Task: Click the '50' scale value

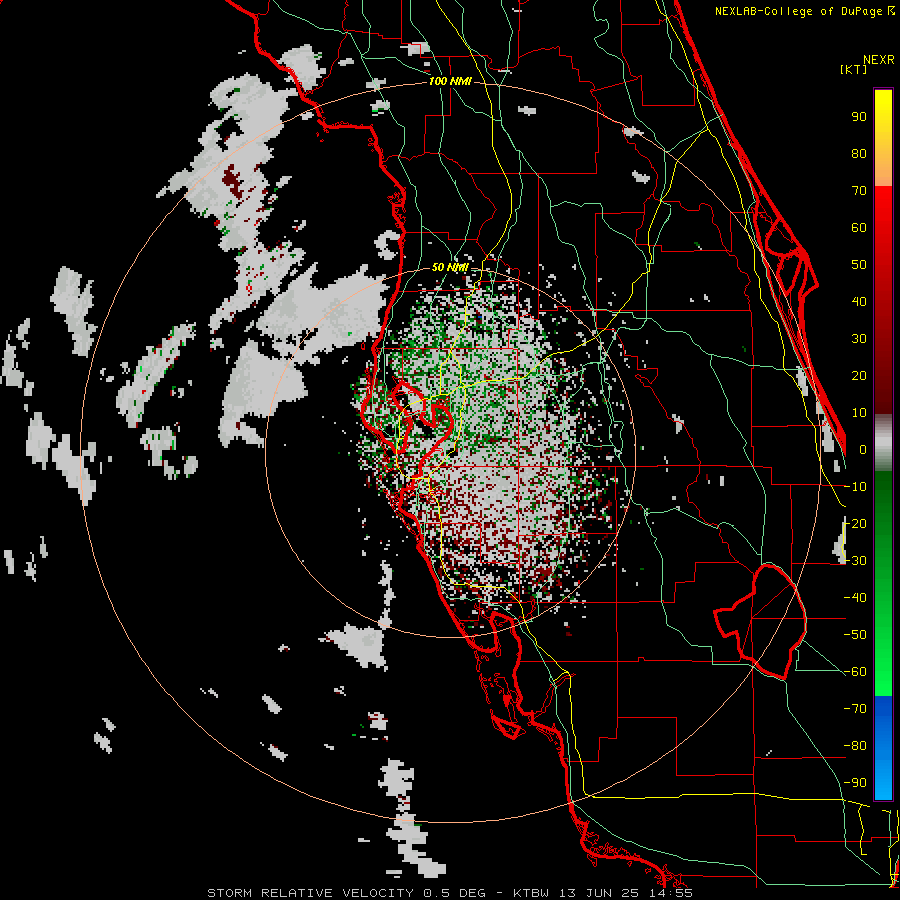Action: 859,265
